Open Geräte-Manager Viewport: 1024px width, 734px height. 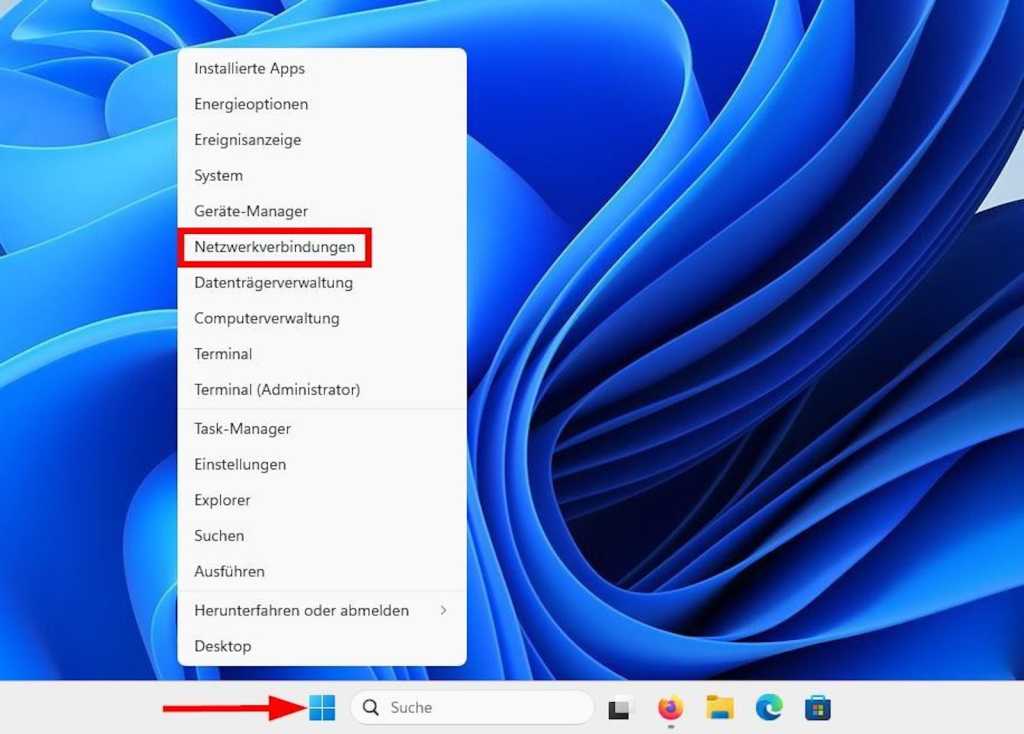click(x=251, y=212)
